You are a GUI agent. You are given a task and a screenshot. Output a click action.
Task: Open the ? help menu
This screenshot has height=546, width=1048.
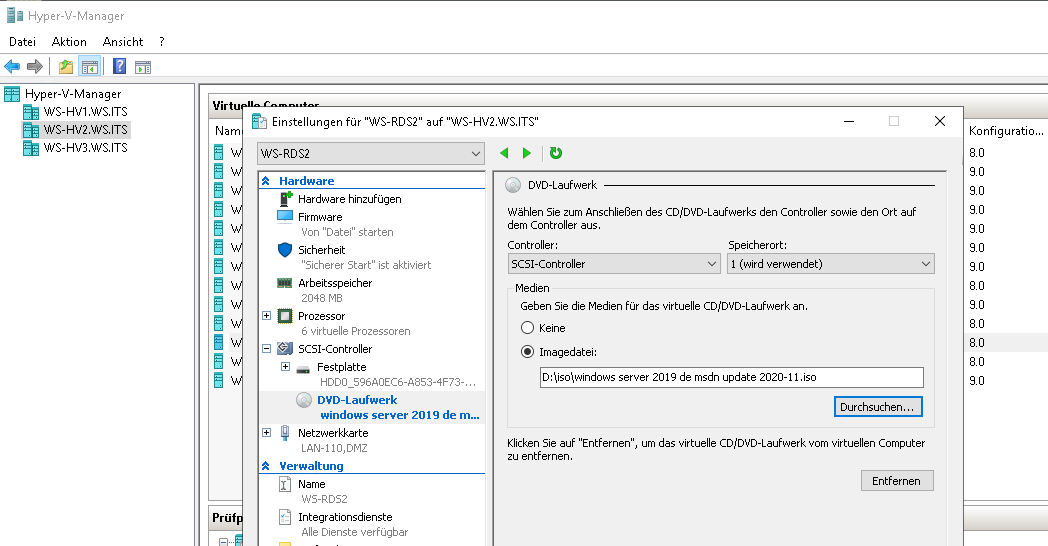(x=162, y=41)
